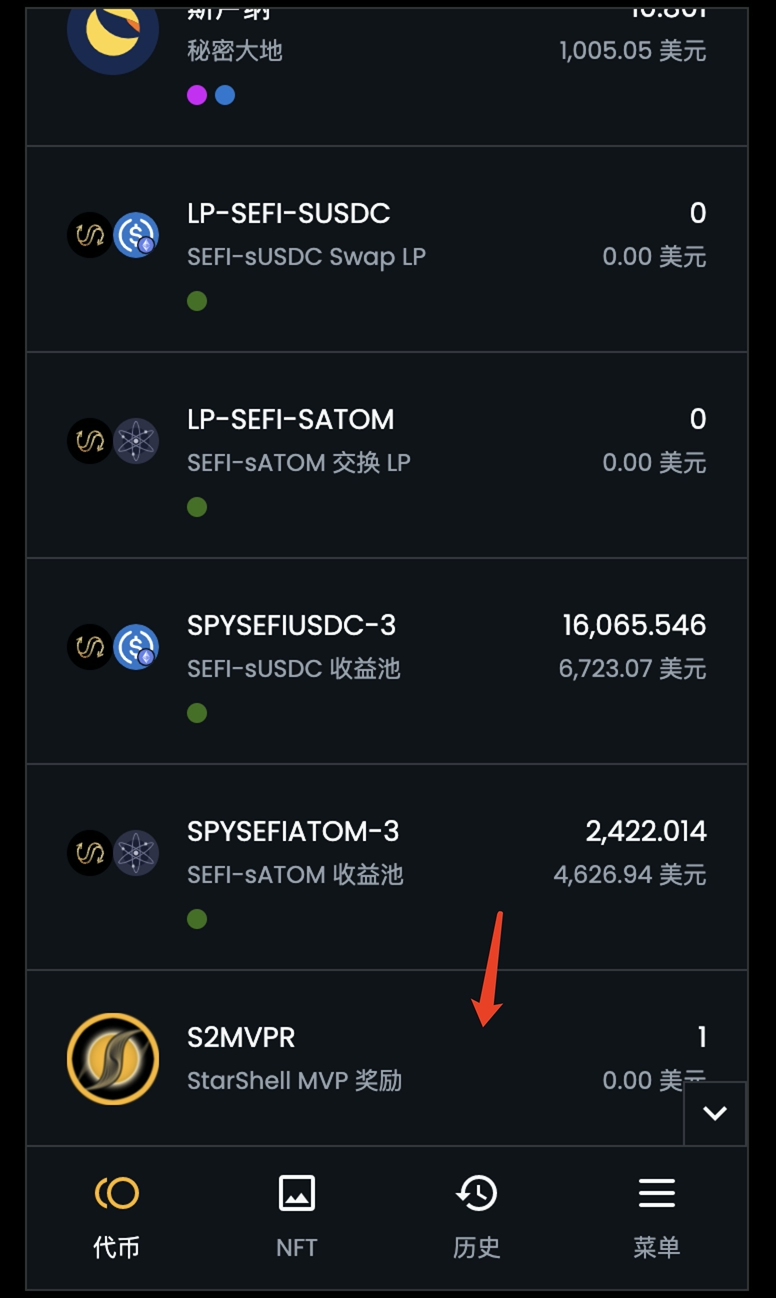Open the Tokens tab icon
This screenshot has width=776, height=1298.
pos(117,1193)
